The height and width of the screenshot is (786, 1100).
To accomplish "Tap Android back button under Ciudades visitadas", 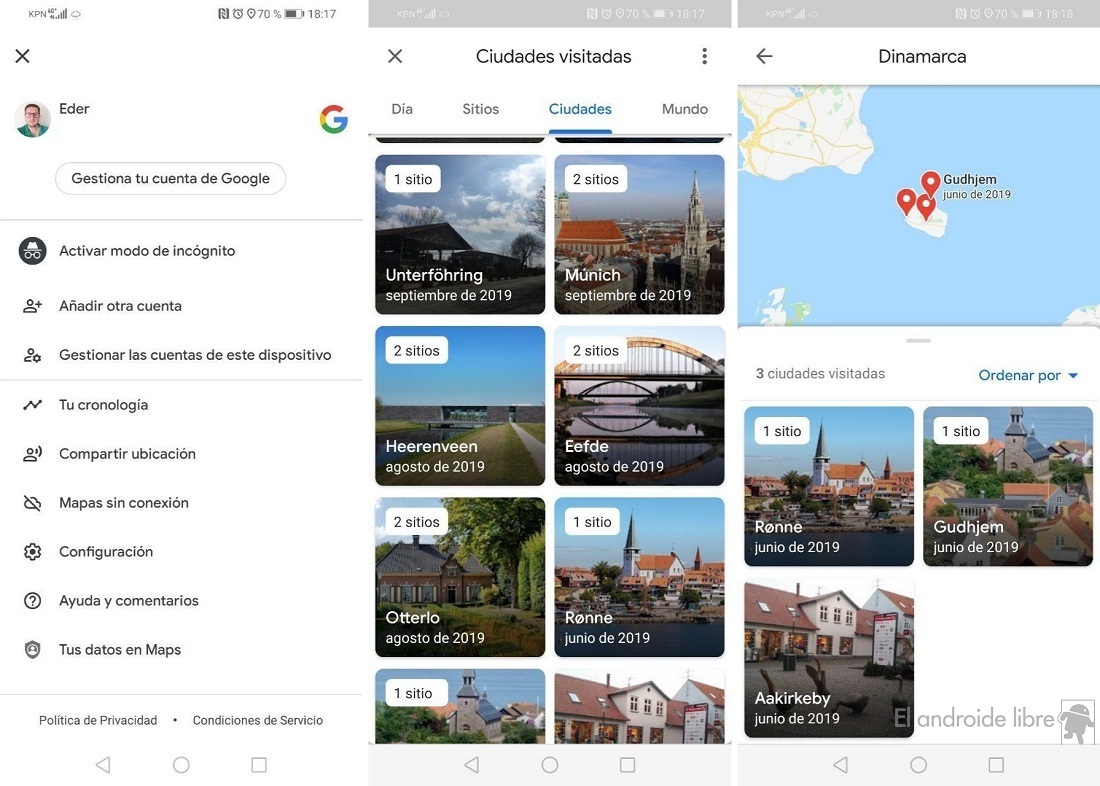I will point(472,764).
